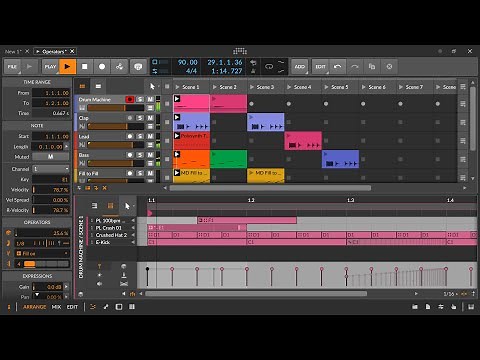Stop transport playback
This screenshot has width=480, height=360.
tap(85, 66)
